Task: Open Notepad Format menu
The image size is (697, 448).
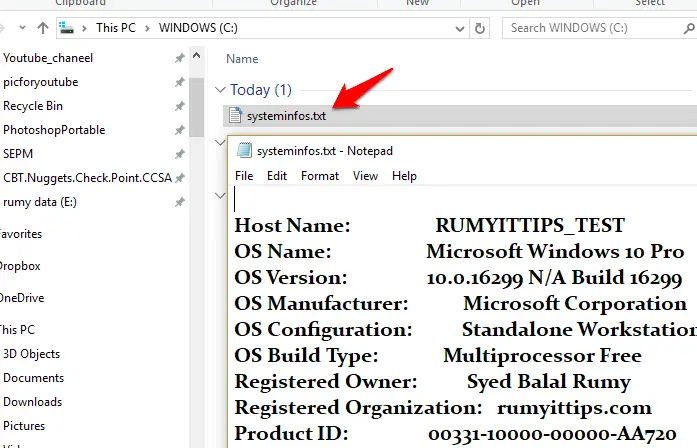Action: 320,176
